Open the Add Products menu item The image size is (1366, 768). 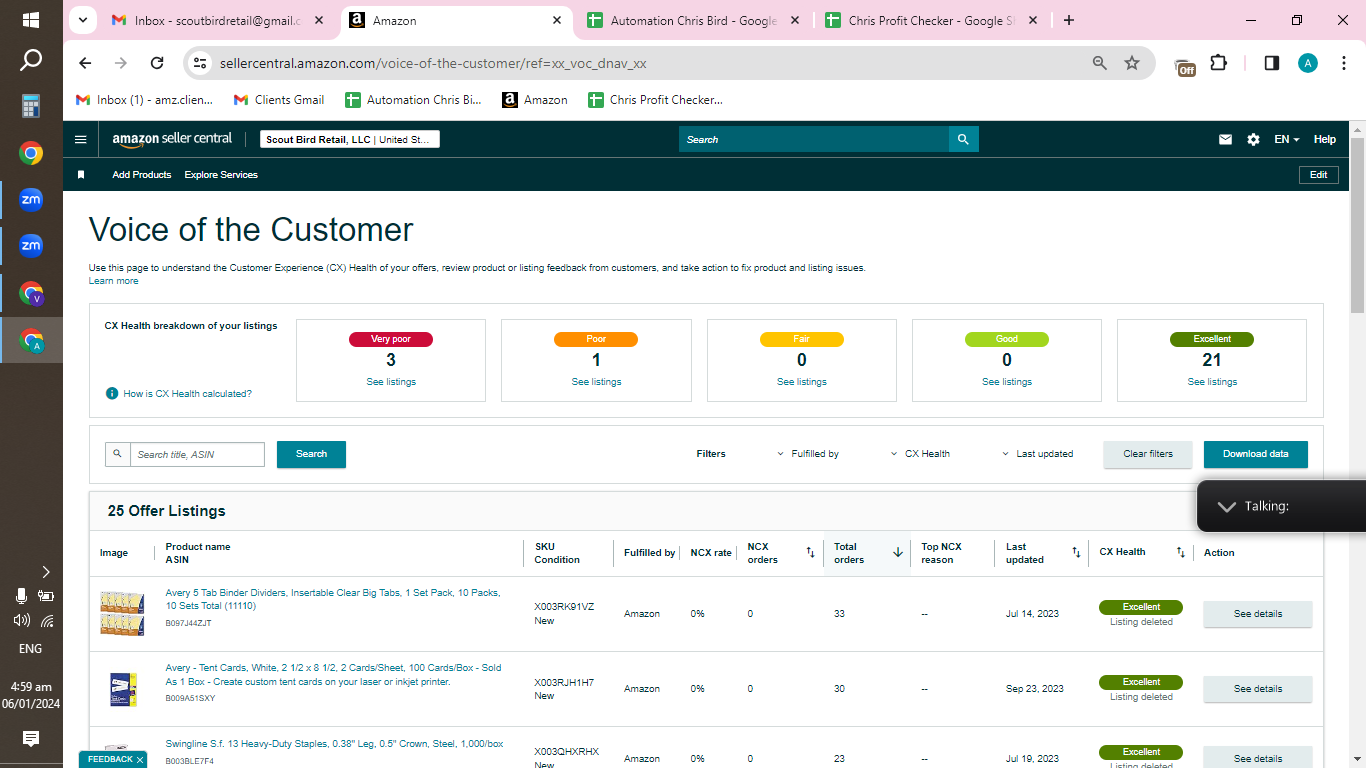(x=142, y=175)
